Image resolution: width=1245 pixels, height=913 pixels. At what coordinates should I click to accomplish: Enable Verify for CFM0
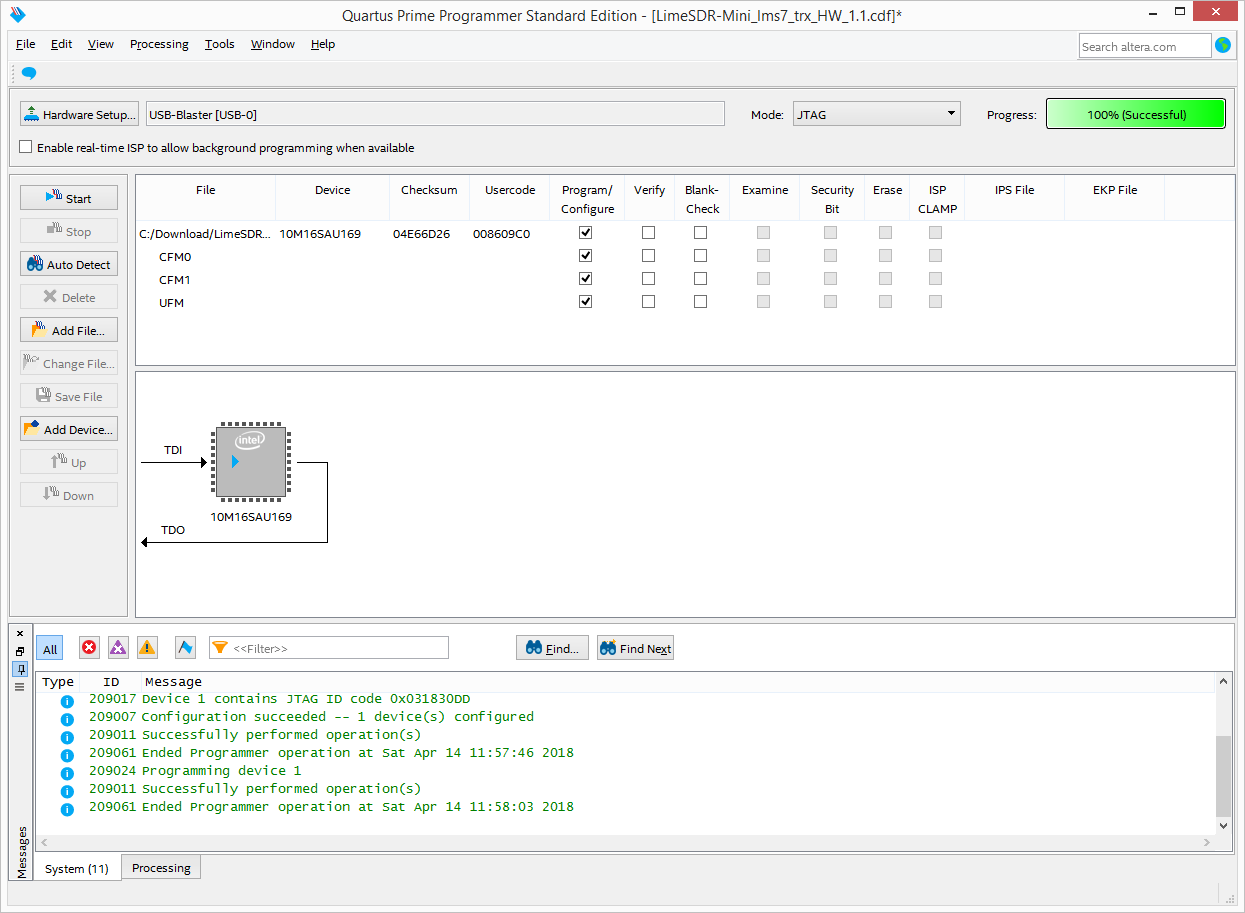[648, 255]
